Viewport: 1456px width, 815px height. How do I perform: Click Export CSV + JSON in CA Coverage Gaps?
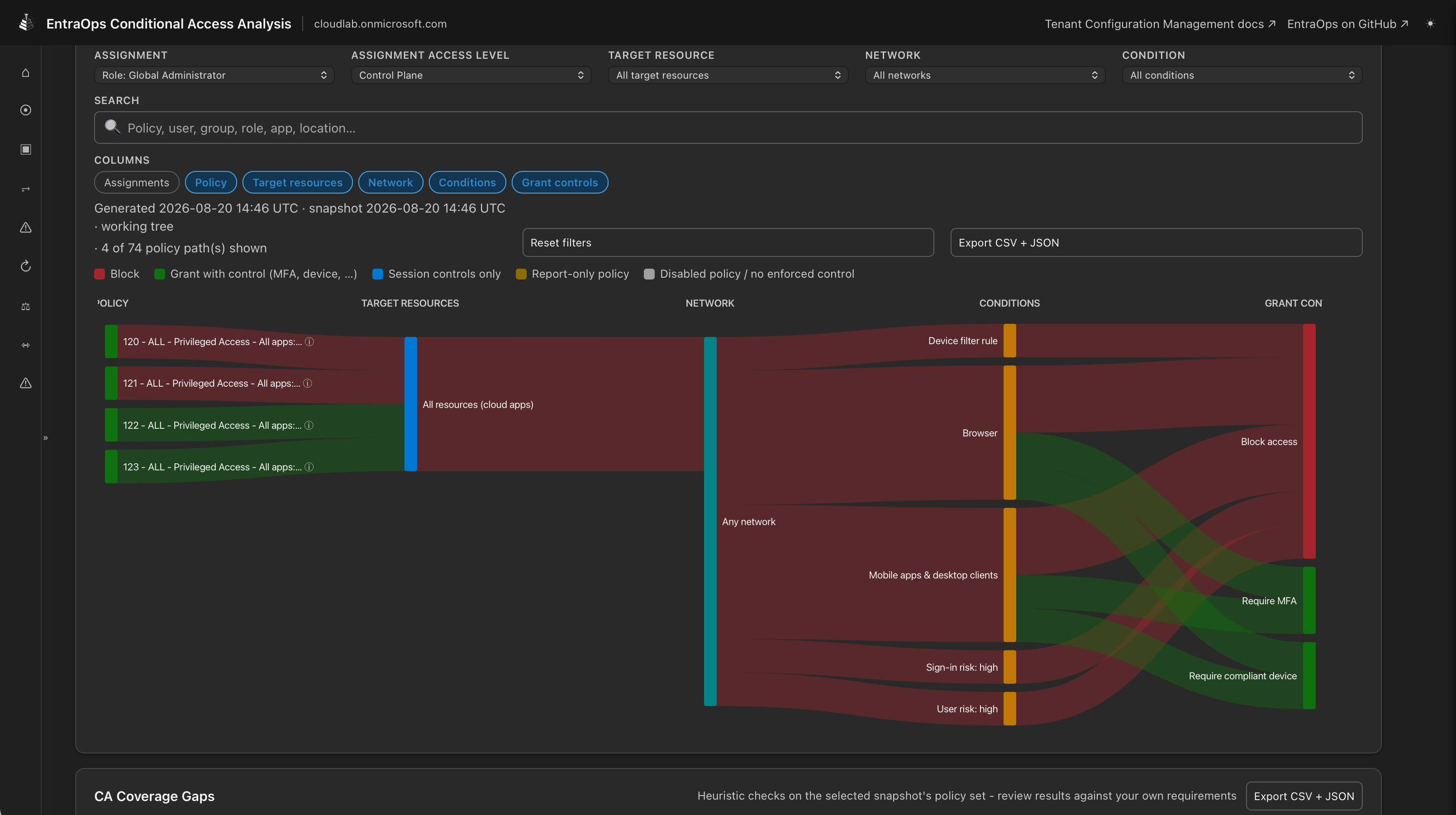tap(1304, 796)
